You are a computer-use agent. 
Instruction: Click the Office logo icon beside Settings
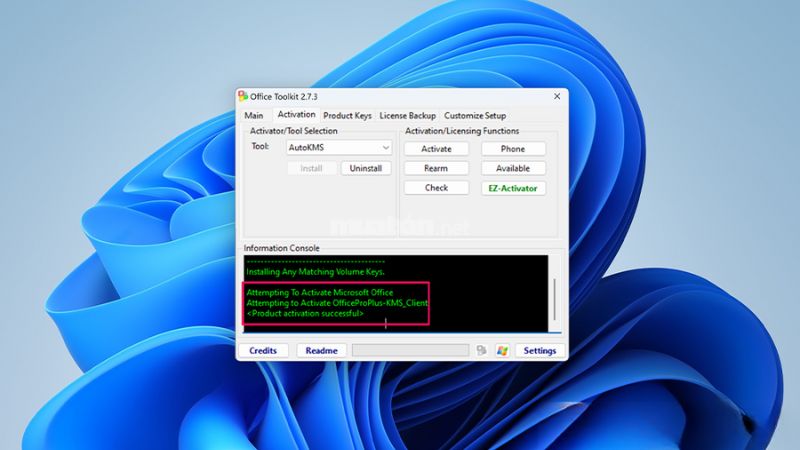[x=482, y=351]
